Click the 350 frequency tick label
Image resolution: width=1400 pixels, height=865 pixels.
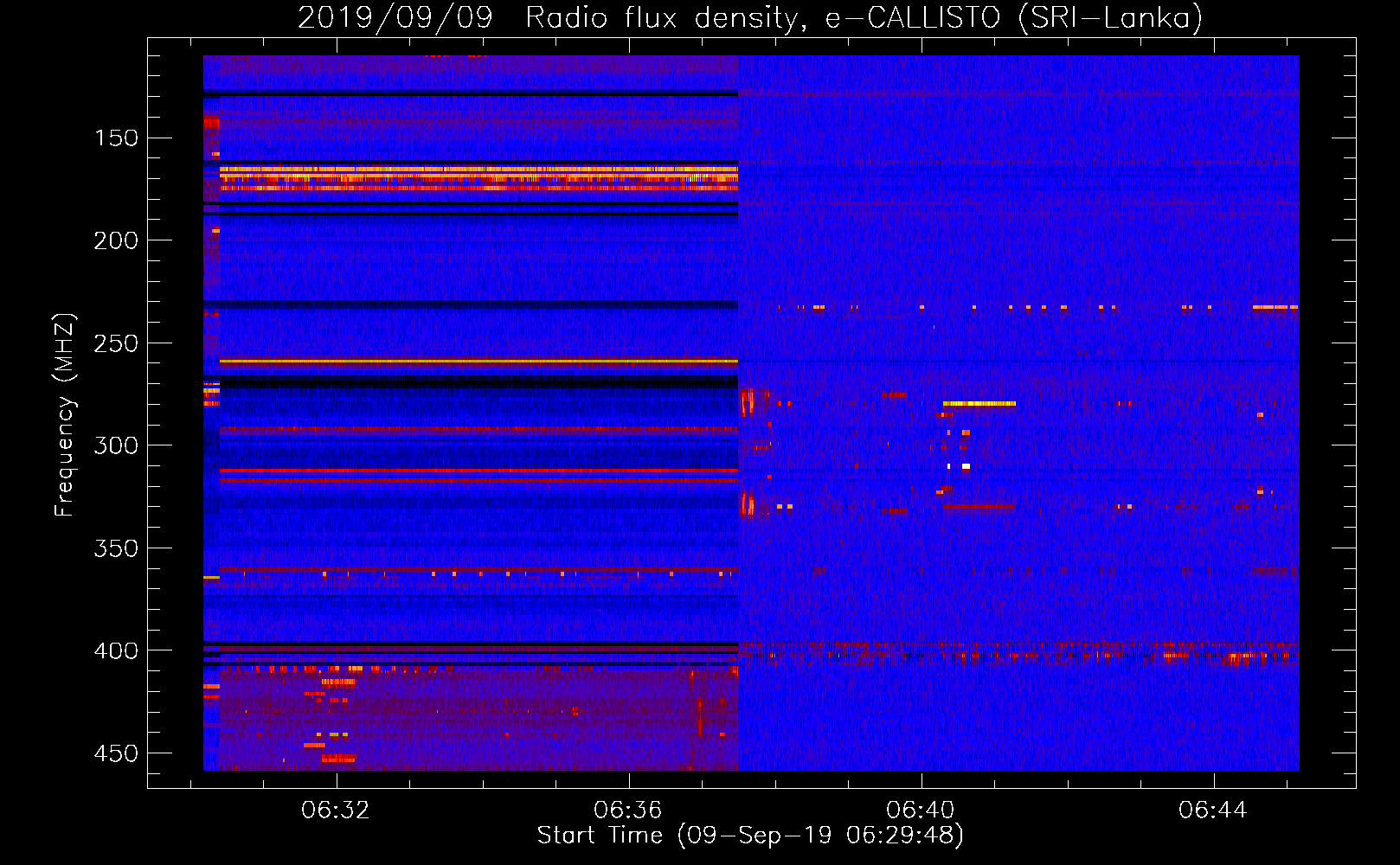click(x=116, y=548)
